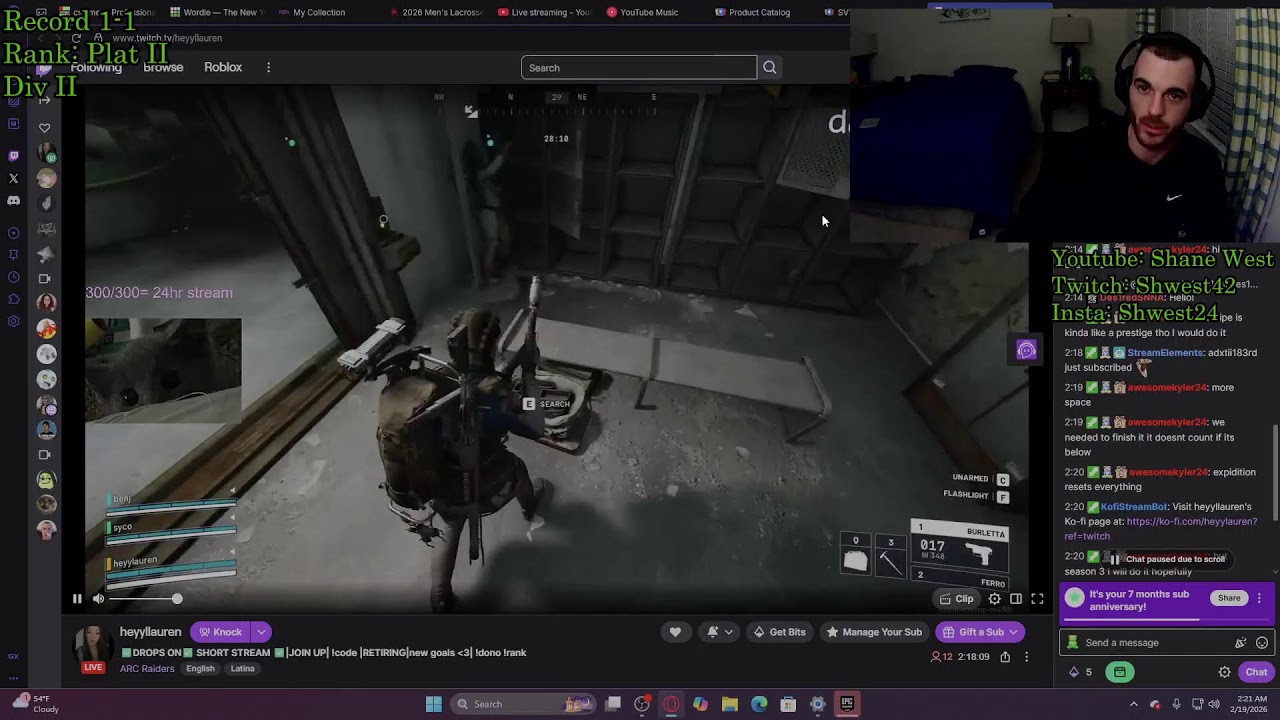
Task: Open the Following tab on Twitch
Action: point(96,67)
